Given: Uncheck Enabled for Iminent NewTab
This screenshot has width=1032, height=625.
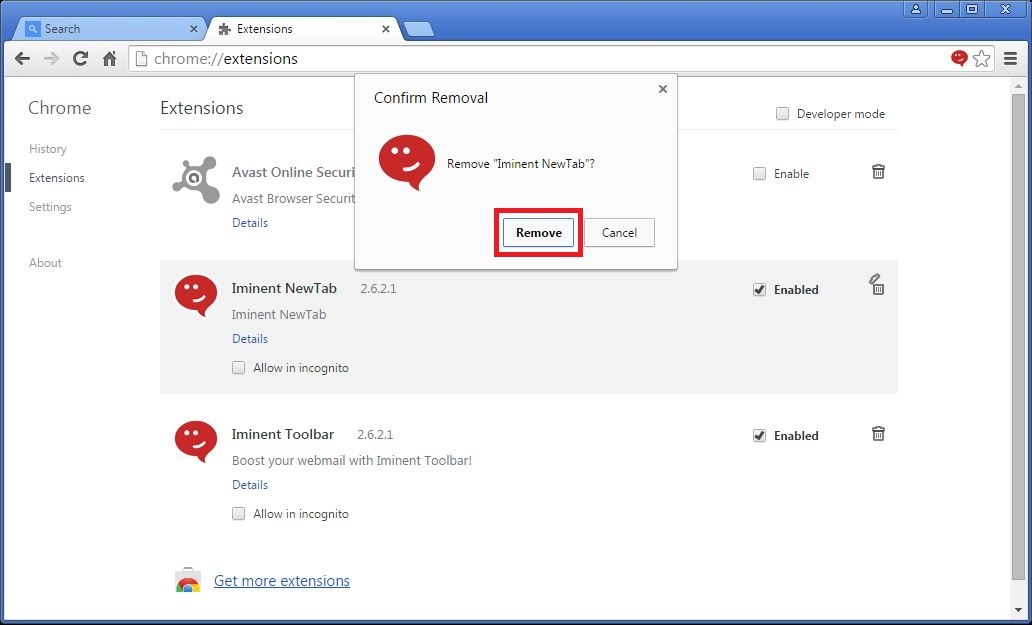Looking at the screenshot, I should [x=760, y=289].
